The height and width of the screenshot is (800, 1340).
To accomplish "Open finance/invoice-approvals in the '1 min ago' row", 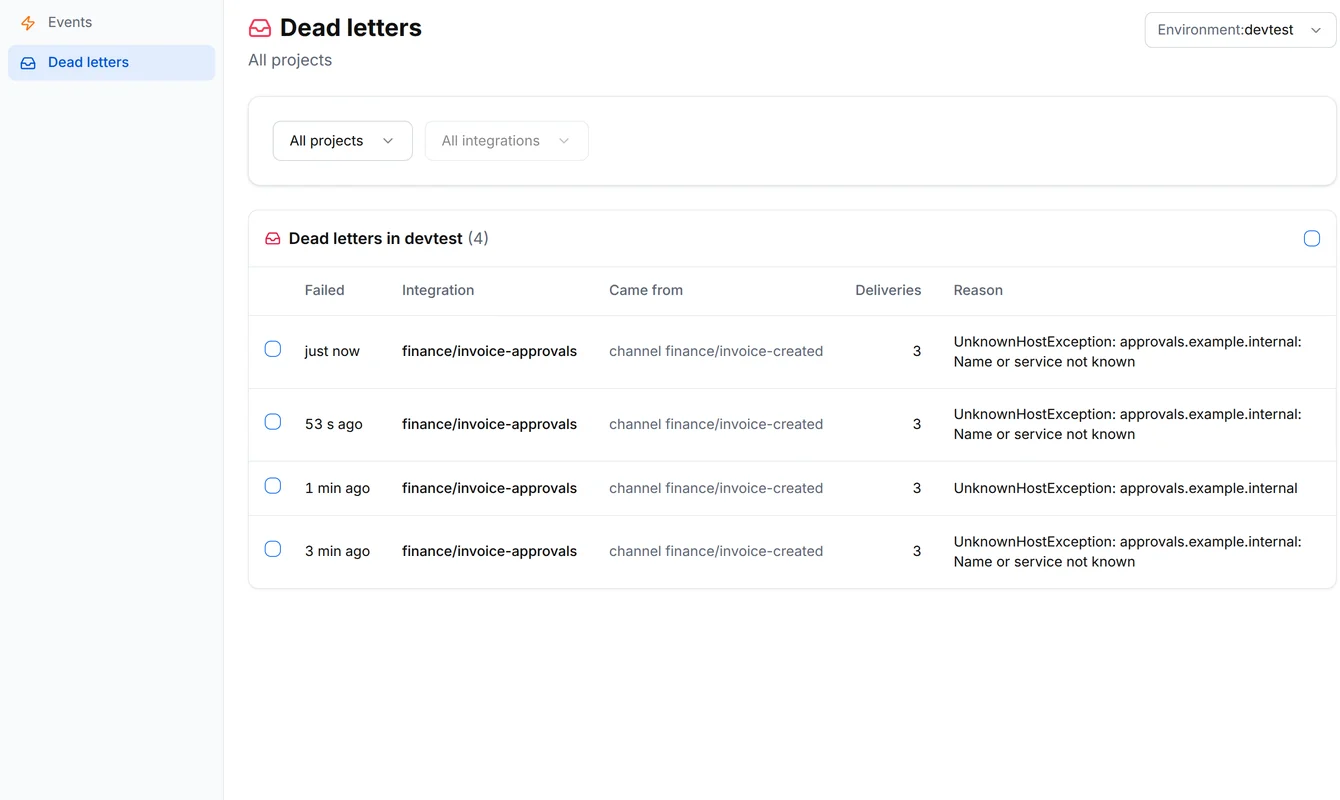I will (x=489, y=488).
